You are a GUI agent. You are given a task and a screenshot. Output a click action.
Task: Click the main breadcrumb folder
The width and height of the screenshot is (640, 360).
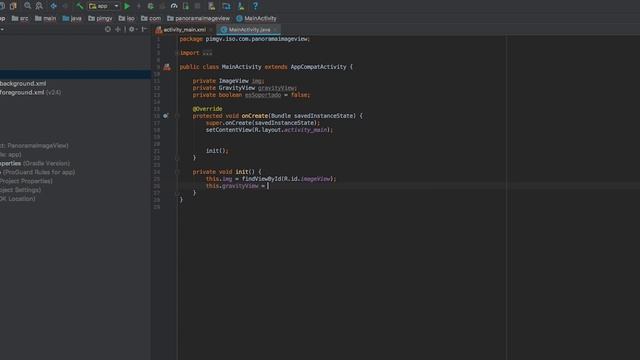click(x=45, y=18)
